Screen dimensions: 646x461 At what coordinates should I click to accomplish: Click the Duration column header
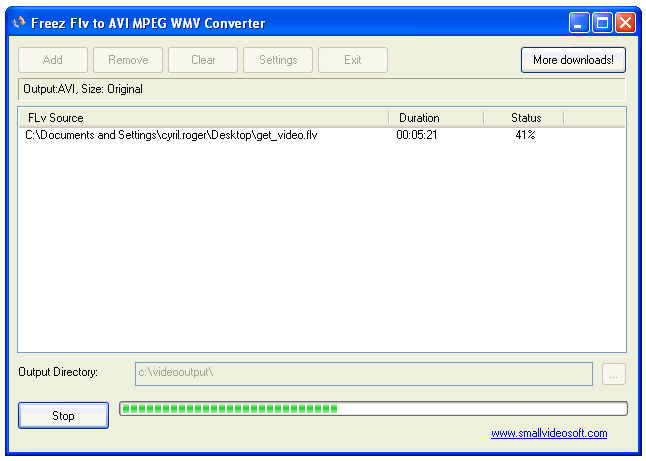click(x=436, y=118)
